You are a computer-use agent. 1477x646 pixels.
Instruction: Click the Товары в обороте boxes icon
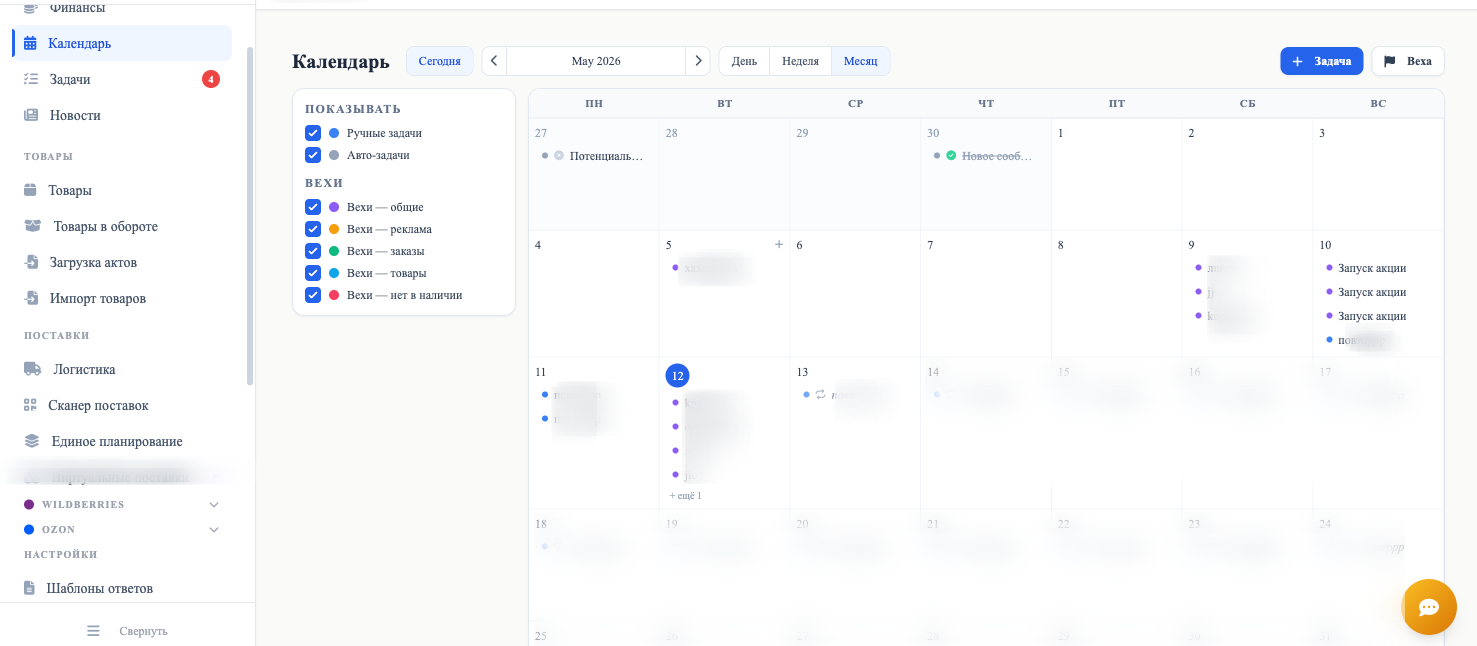[33, 226]
